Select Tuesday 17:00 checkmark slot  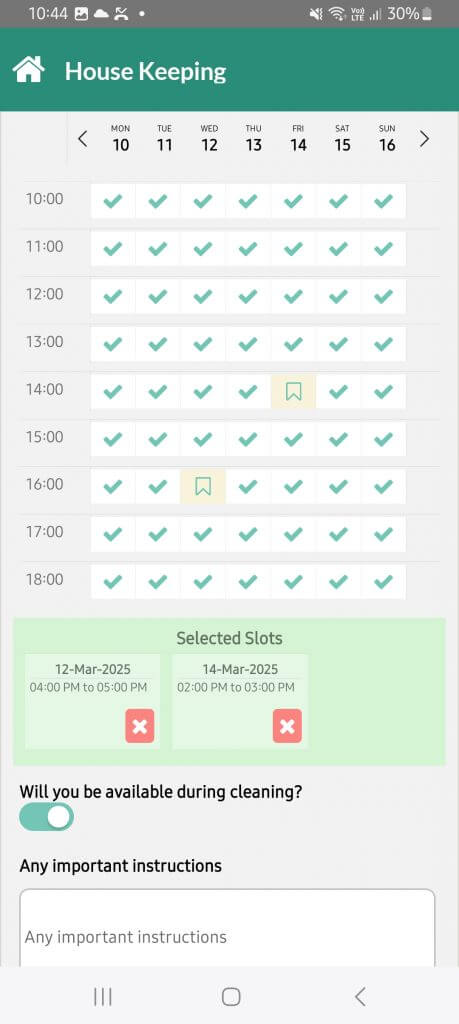158,534
